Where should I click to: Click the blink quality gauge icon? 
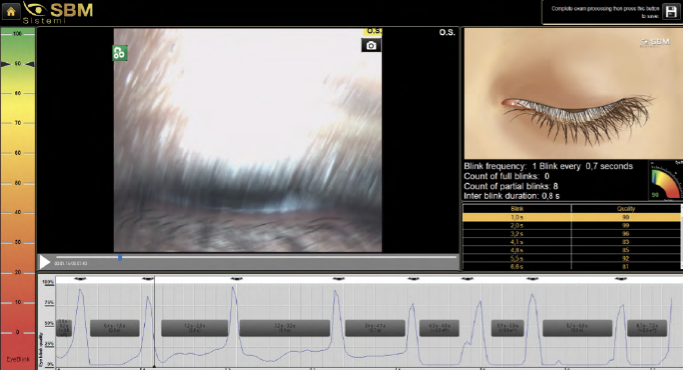pos(666,180)
